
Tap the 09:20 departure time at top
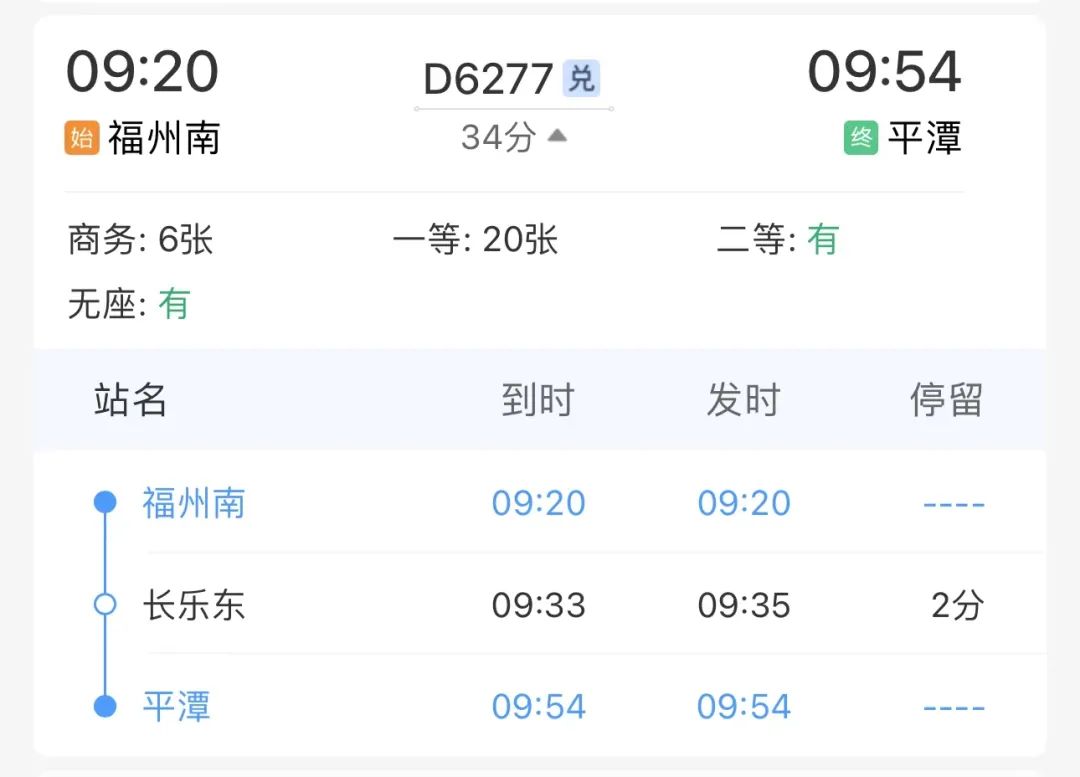142,72
